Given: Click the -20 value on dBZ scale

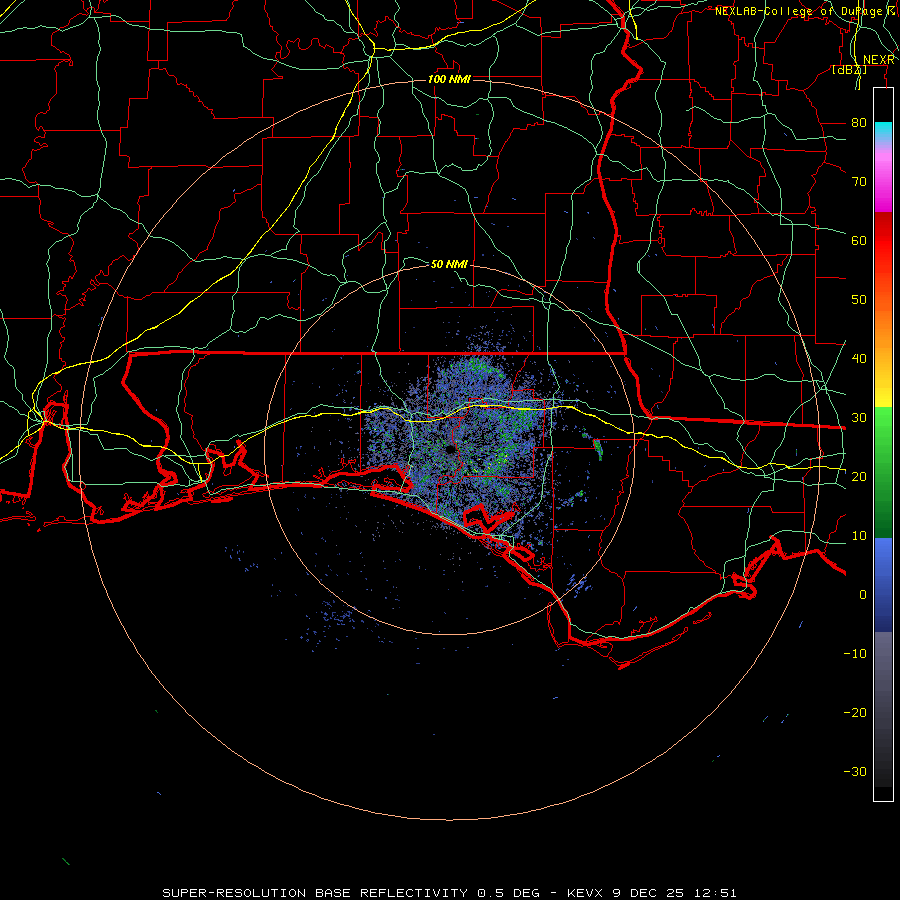Looking at the screenshot, I should 855,712.
